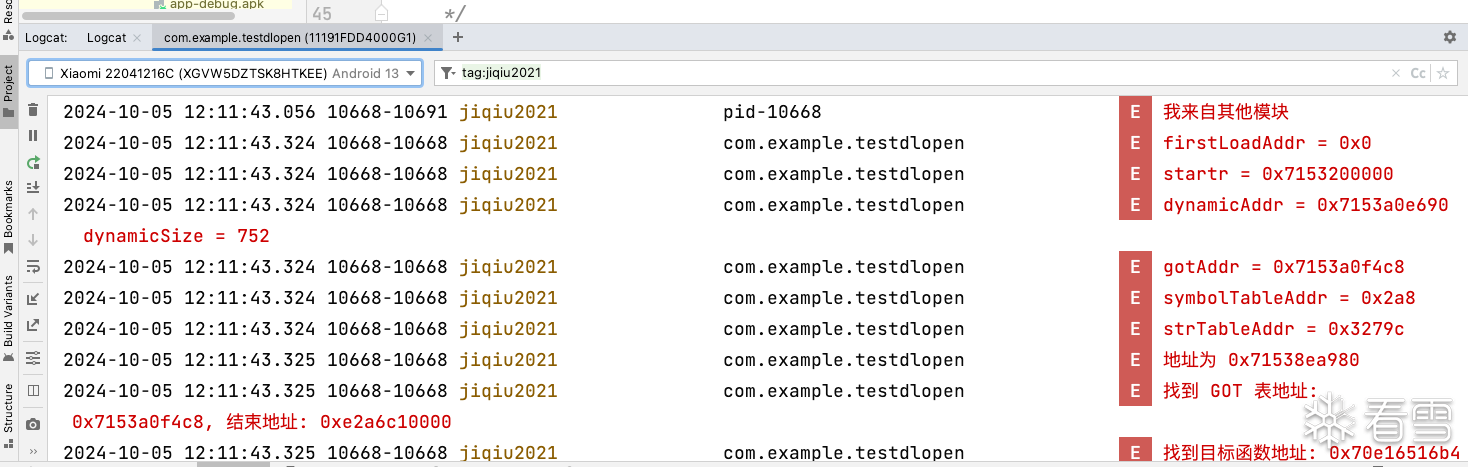Select com.example.testdlopen logcat tab
This screenshot has width=1468, height=467.
[290, 37]
